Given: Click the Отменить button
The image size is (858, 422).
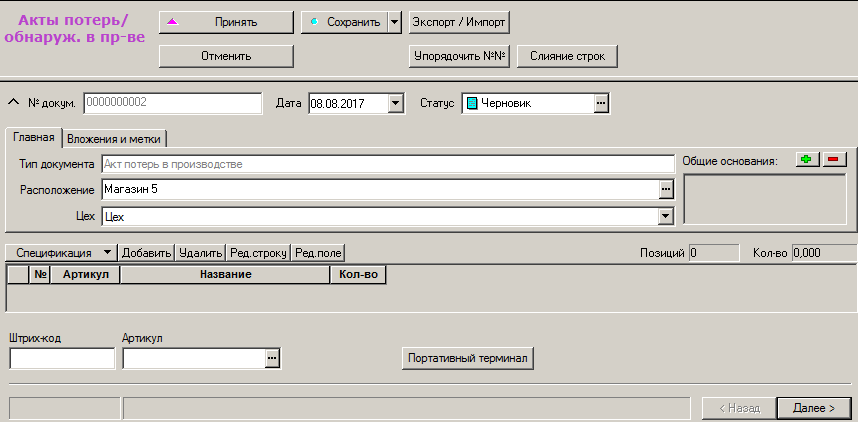Looking at the screenshot, I should 226,56.
